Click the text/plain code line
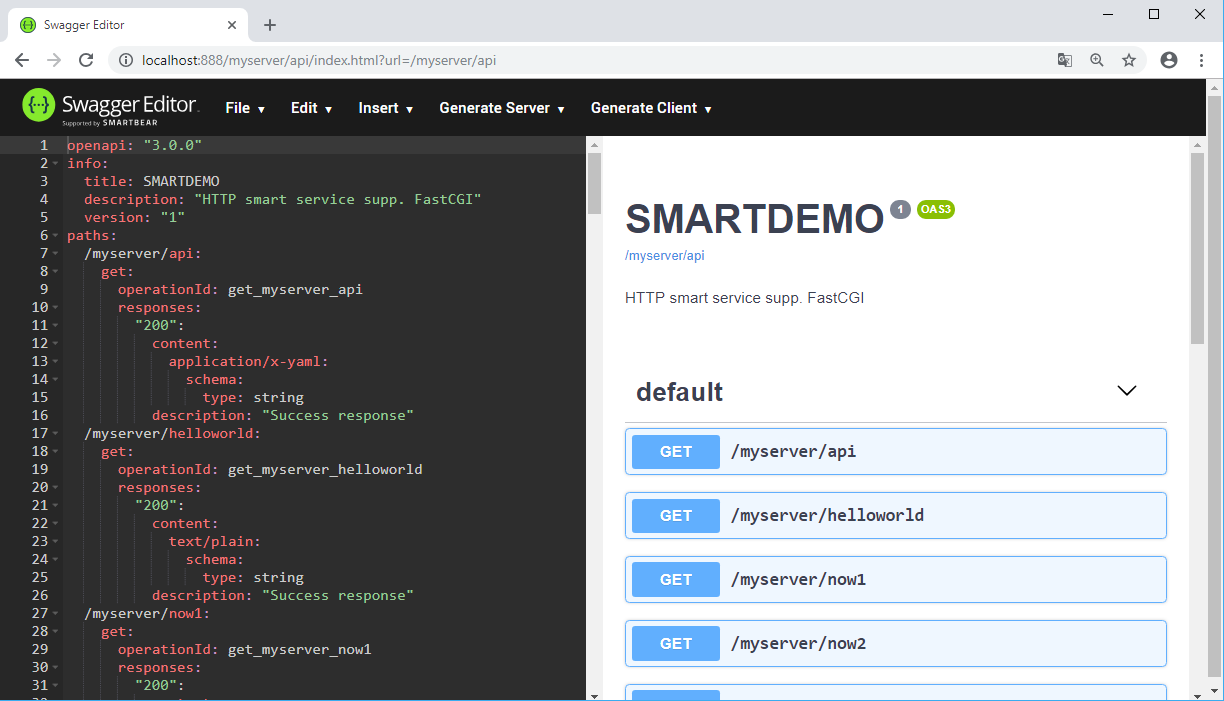 pyautogui.click(x=215, y=541)
